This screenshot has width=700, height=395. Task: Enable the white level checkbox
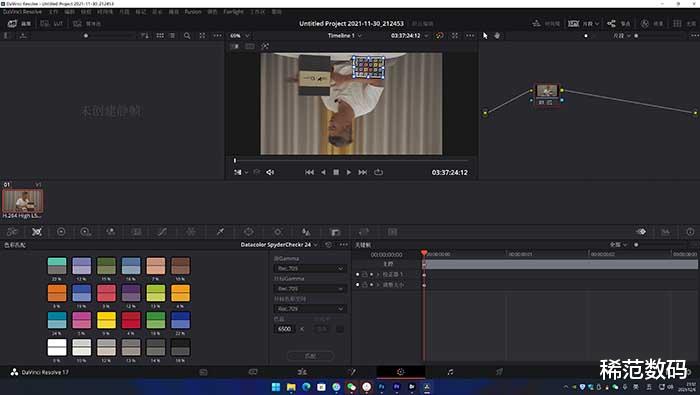[340, 329]
